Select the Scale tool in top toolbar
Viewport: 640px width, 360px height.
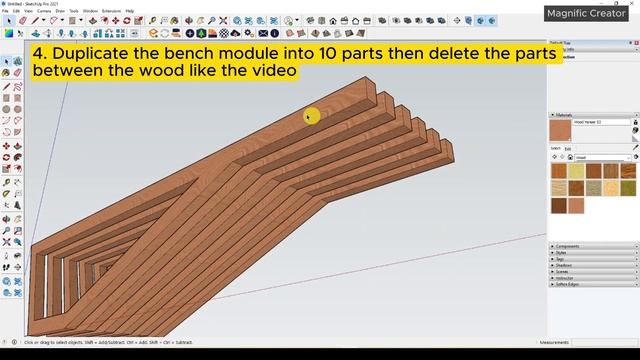[x=138, y=20]
